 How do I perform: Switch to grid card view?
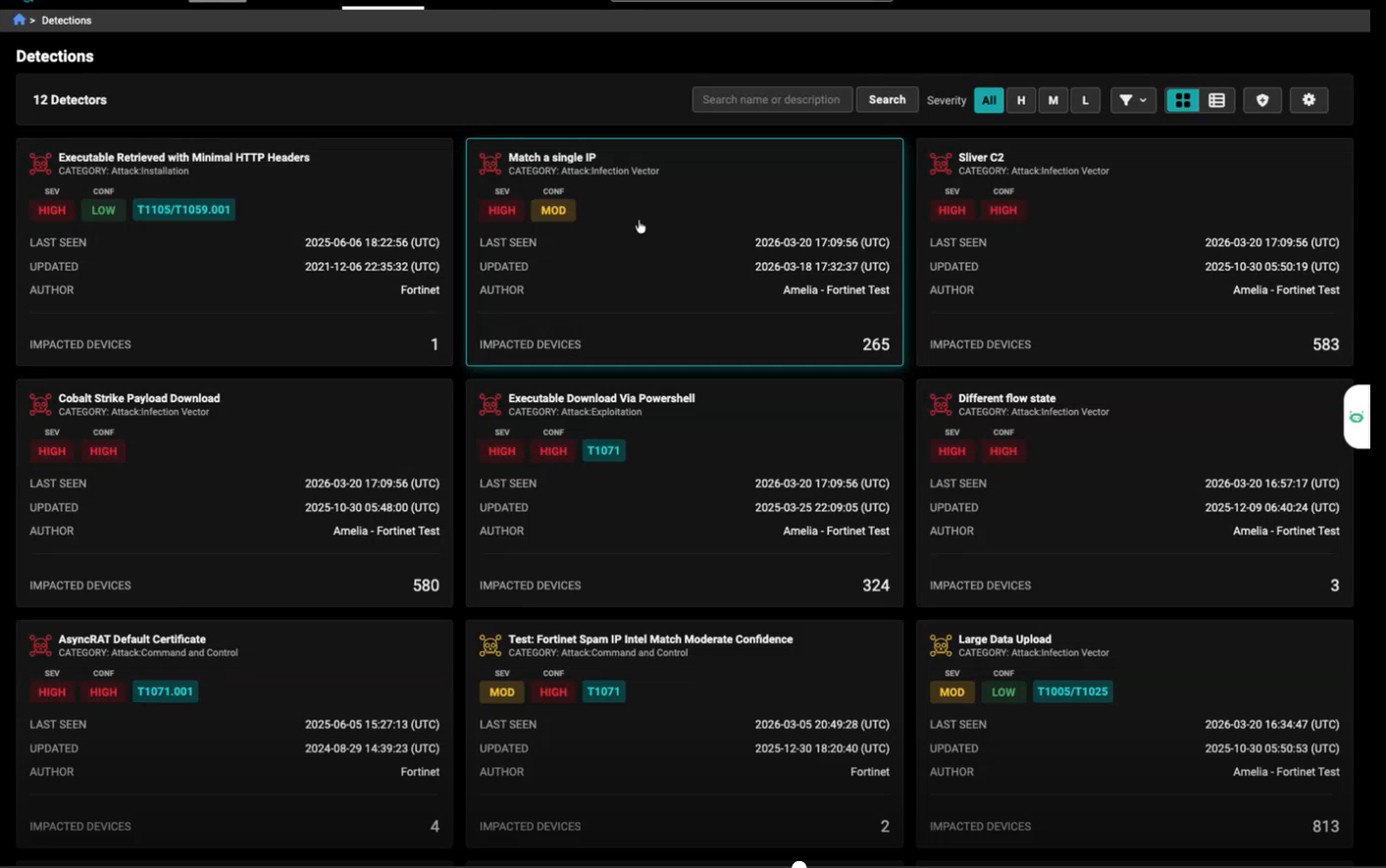pos(1183,100)
